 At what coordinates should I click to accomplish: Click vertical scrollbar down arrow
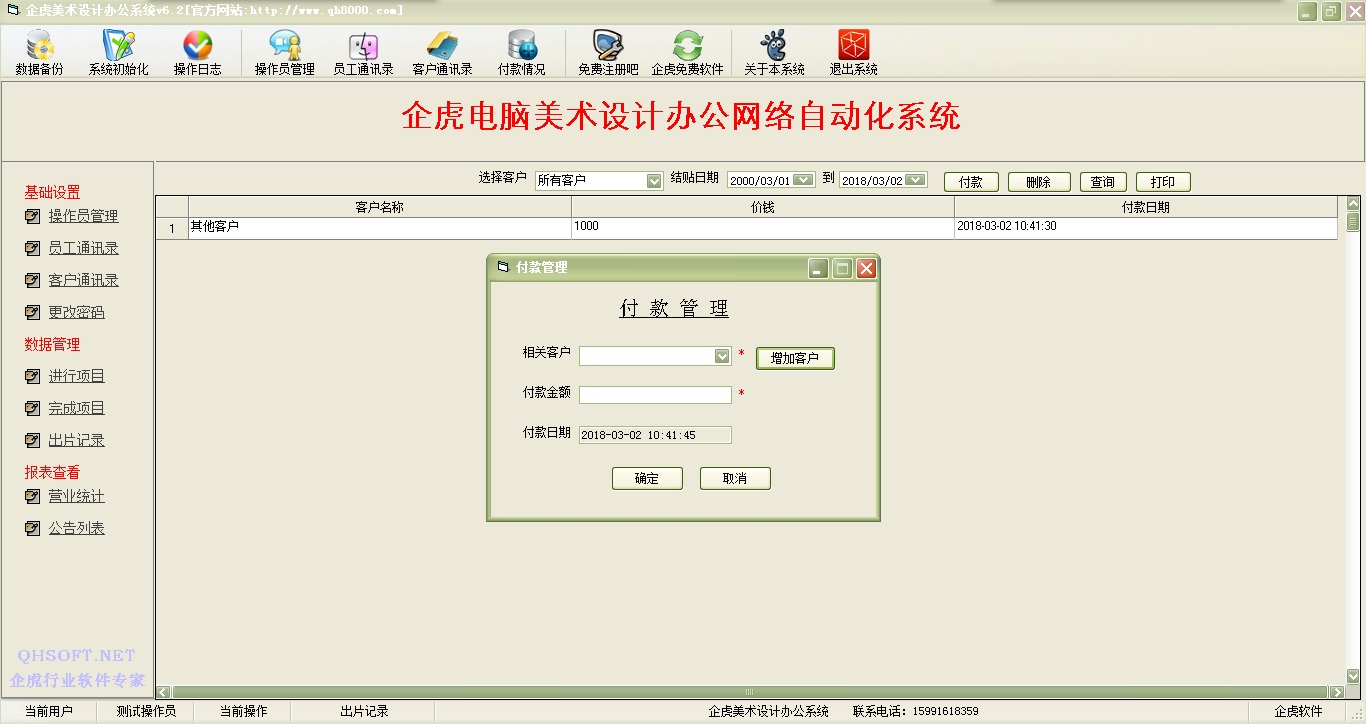(x=1353, y=676)
